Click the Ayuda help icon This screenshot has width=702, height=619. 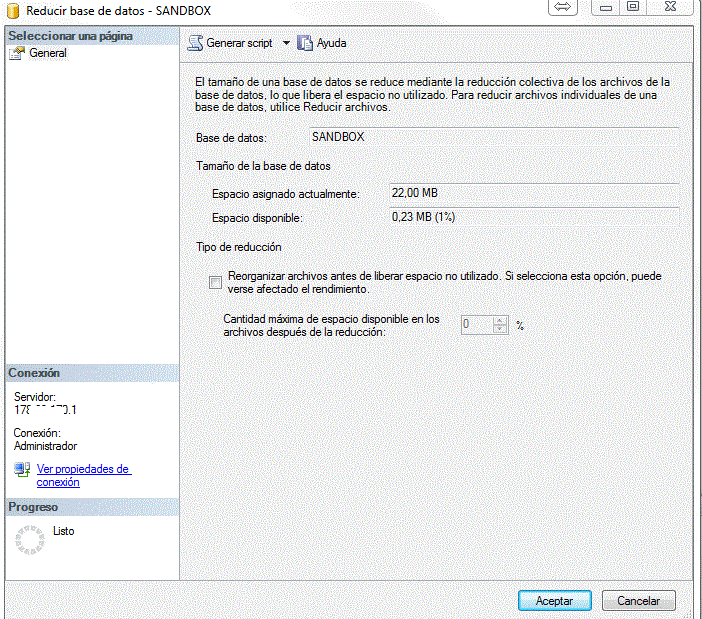point(305,44)
